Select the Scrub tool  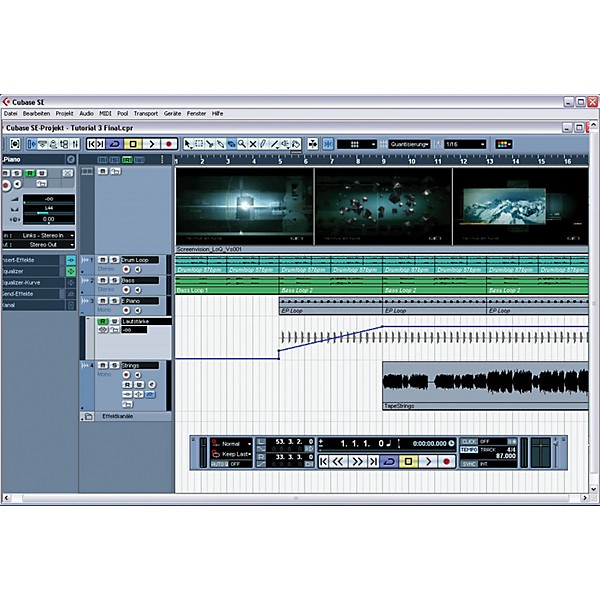point(296,144)
